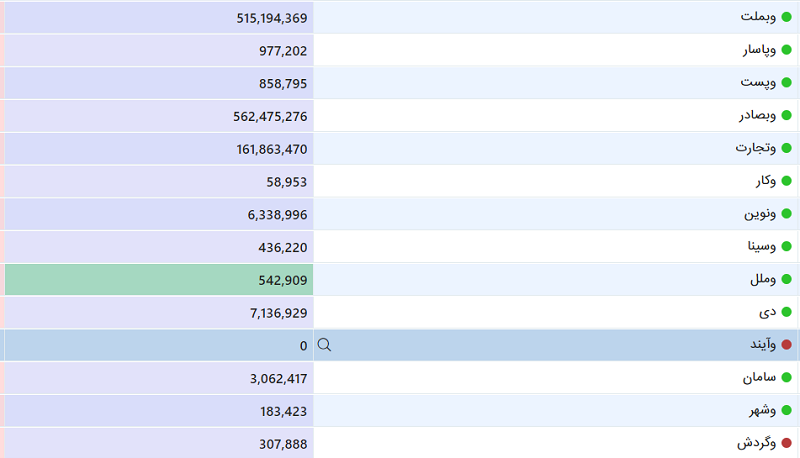Click the volume value 161,863,470
Viewport: 800px width, 458px height.
point(271,149)
